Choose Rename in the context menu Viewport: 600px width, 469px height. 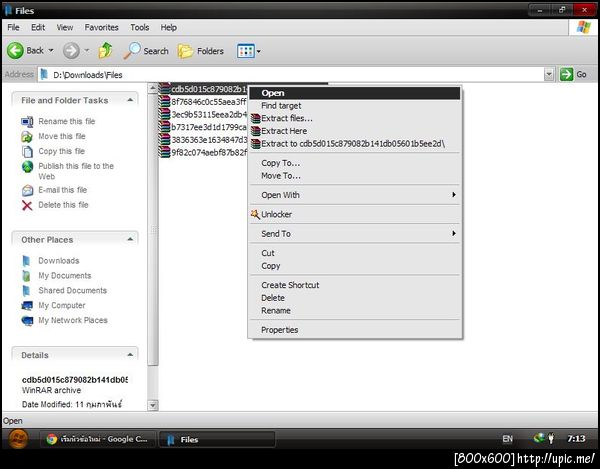click(355, 311)
